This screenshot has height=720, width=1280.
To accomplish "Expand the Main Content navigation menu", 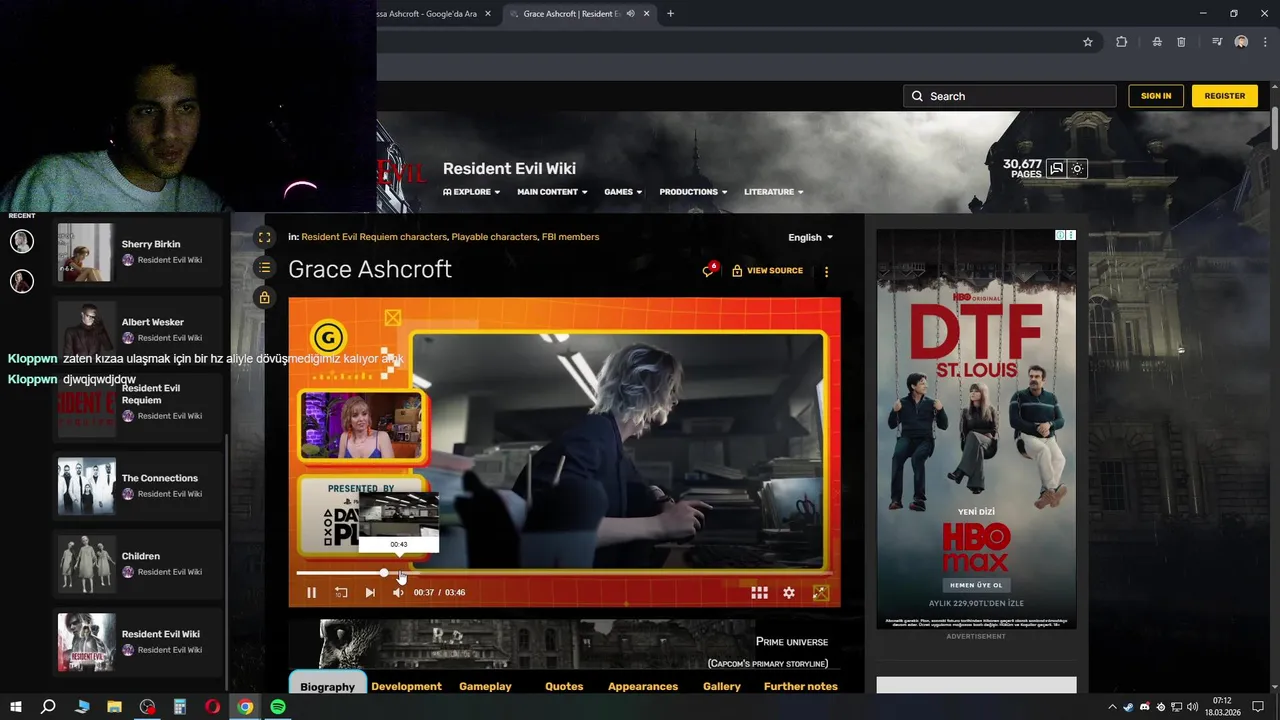I will click(552, 192).
